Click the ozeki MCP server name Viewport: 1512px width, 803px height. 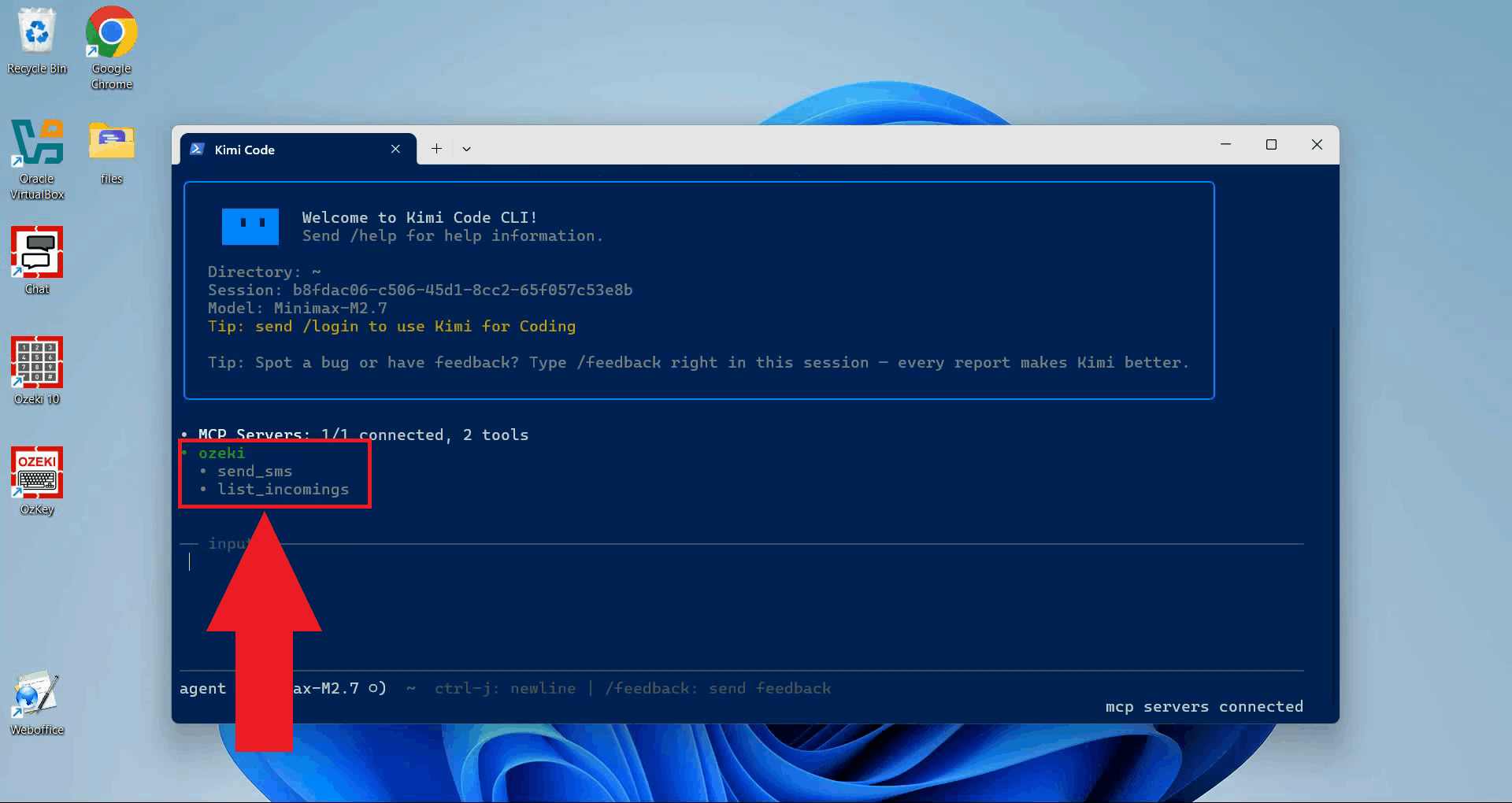click(x=221, y=453)
